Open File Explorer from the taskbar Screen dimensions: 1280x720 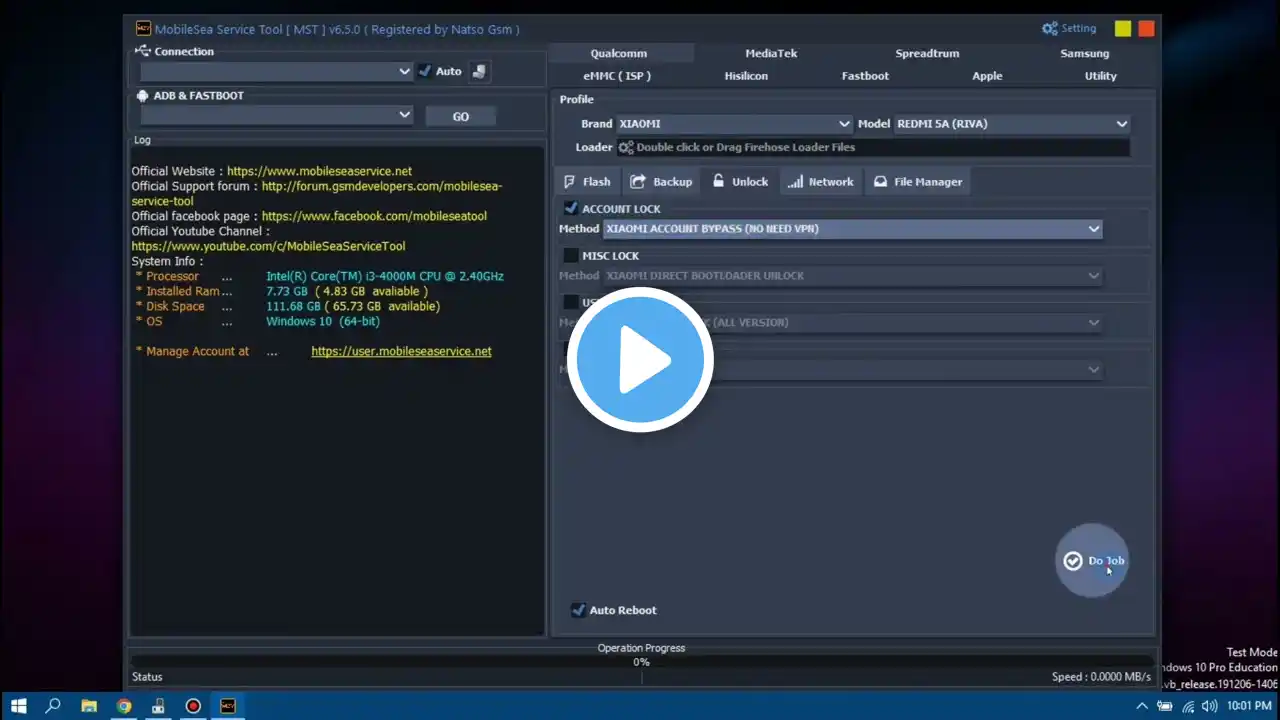pyautogui.click(x=88, y=706)
